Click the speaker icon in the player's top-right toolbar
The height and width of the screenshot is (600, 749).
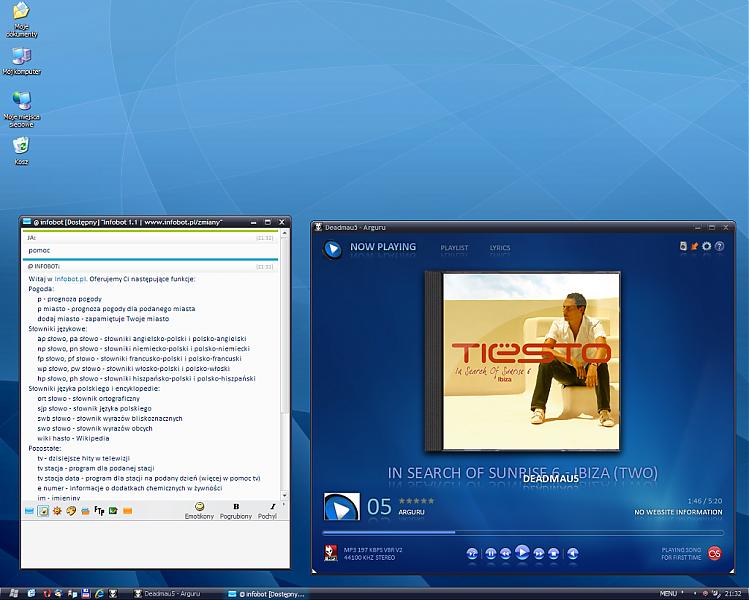[684, 246]
